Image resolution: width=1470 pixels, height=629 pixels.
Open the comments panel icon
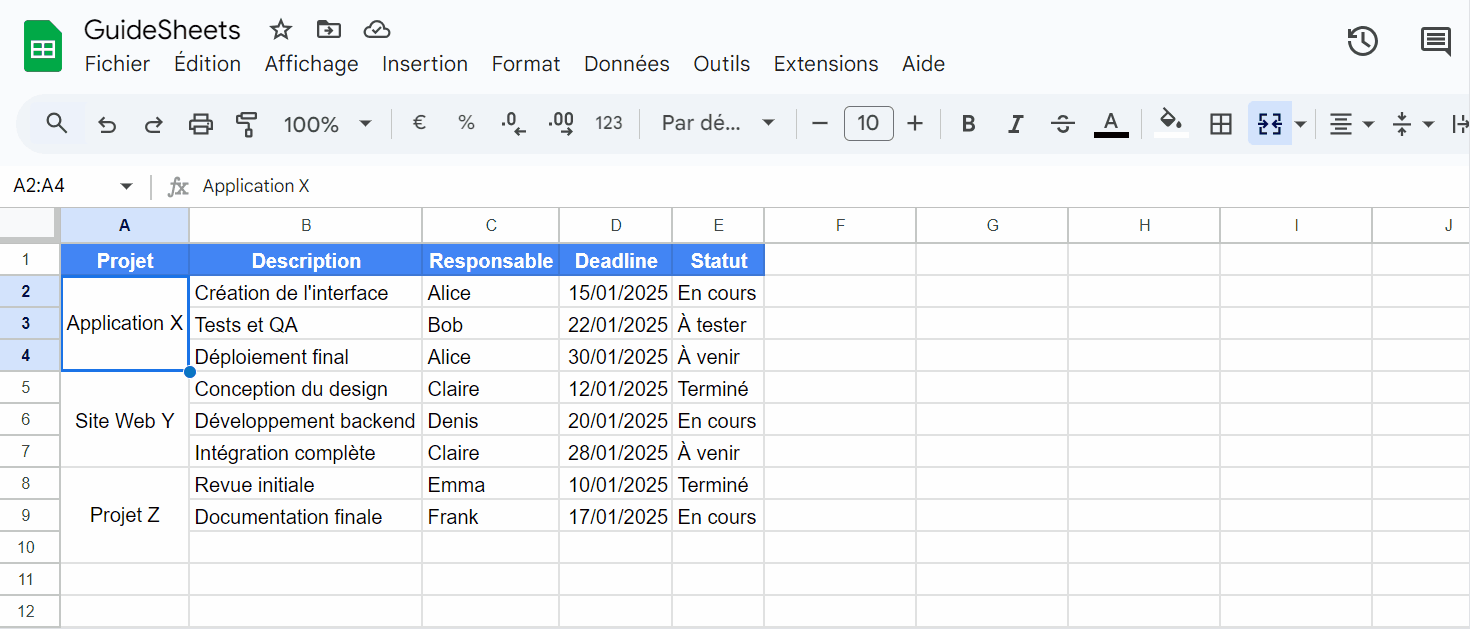[x=1436, y=41]
